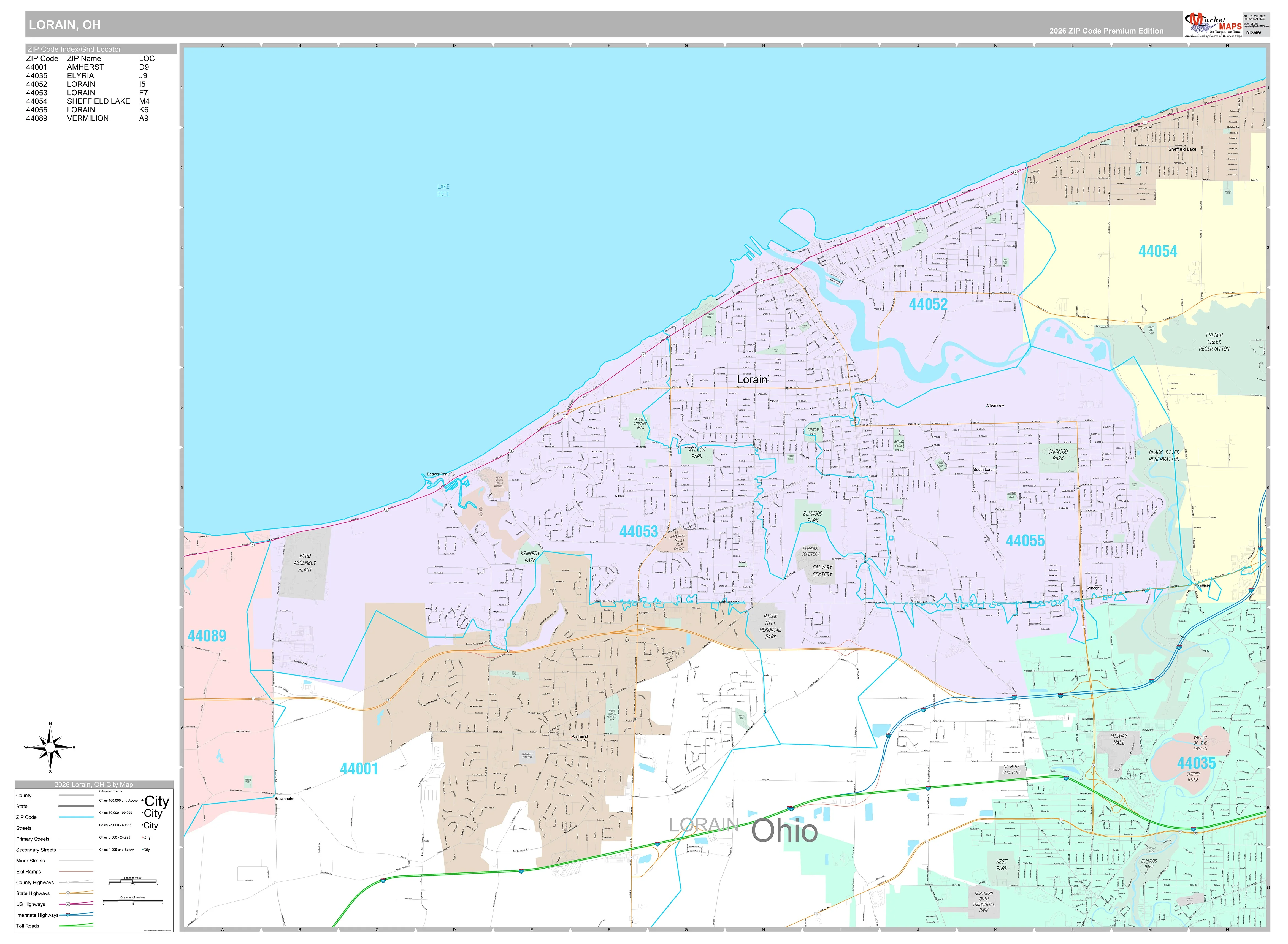Click the large 44053 ZIP label on map
This screenshot has width=1288, height=944.
click(x=638, y=531)
